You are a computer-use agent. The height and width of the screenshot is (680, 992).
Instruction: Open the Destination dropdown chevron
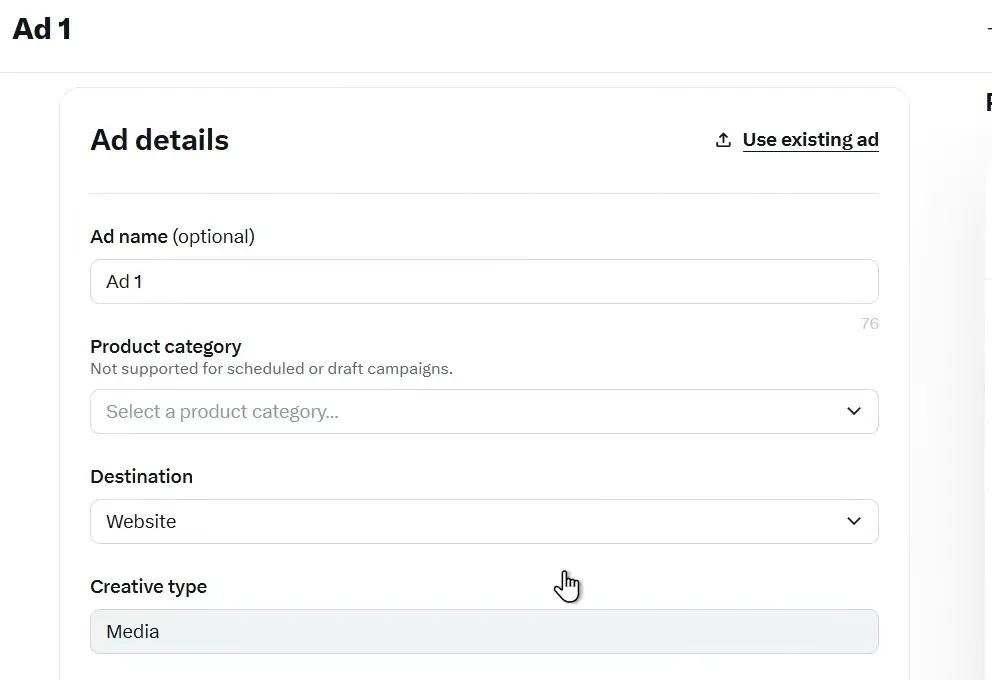[853, 521]
